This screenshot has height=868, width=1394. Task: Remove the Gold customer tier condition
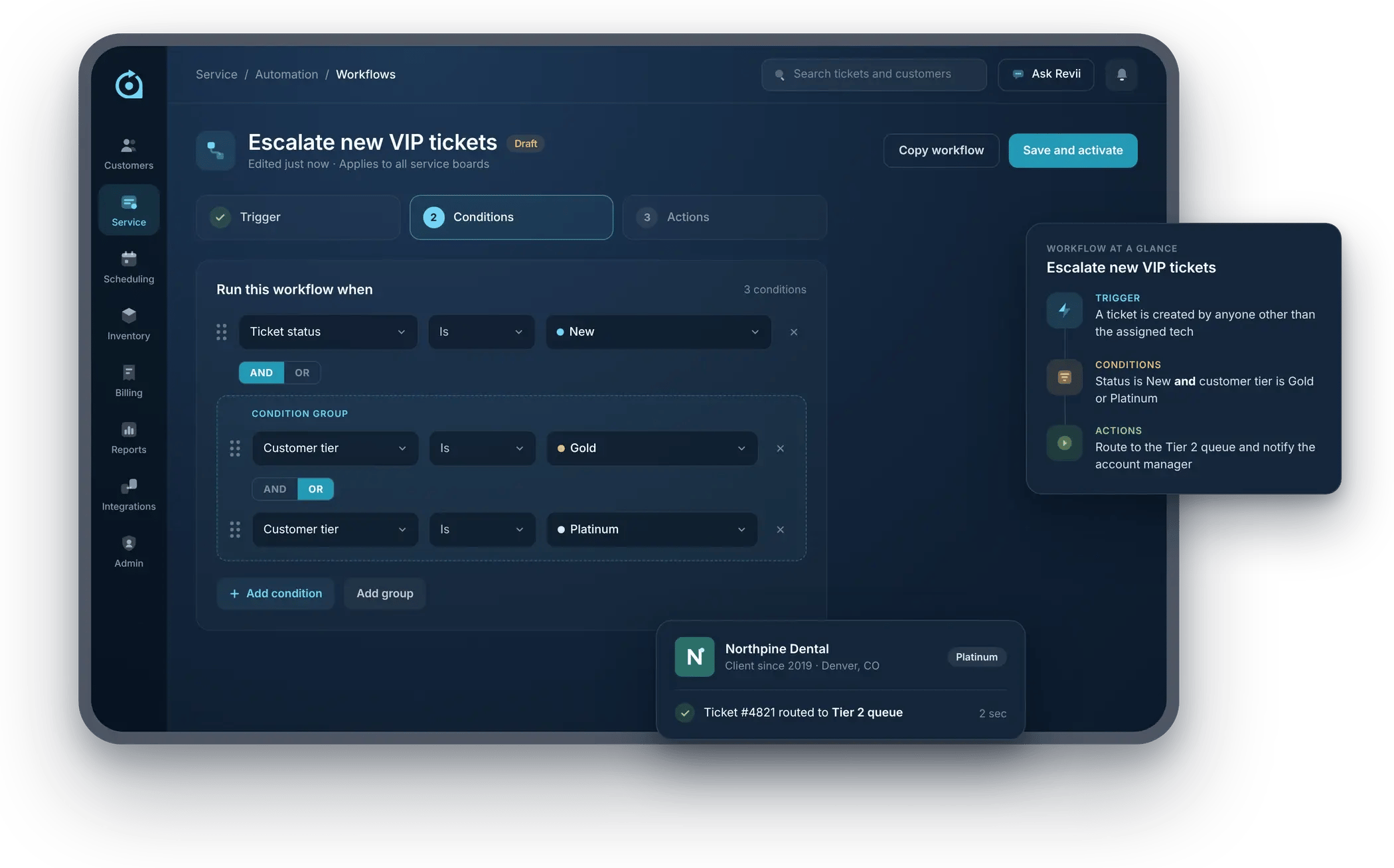[781, 449]
